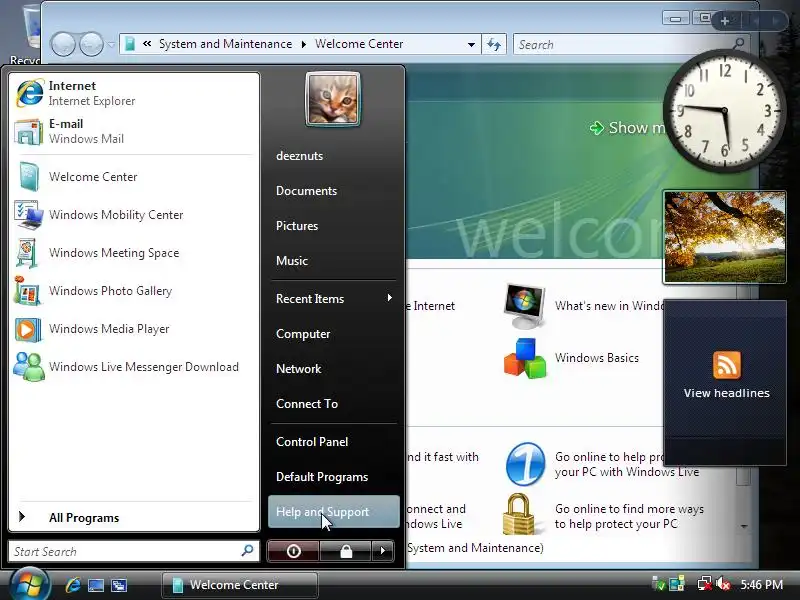
Task: Click Switch between windows quick launch icon
Action: click(x=119, y=585)
